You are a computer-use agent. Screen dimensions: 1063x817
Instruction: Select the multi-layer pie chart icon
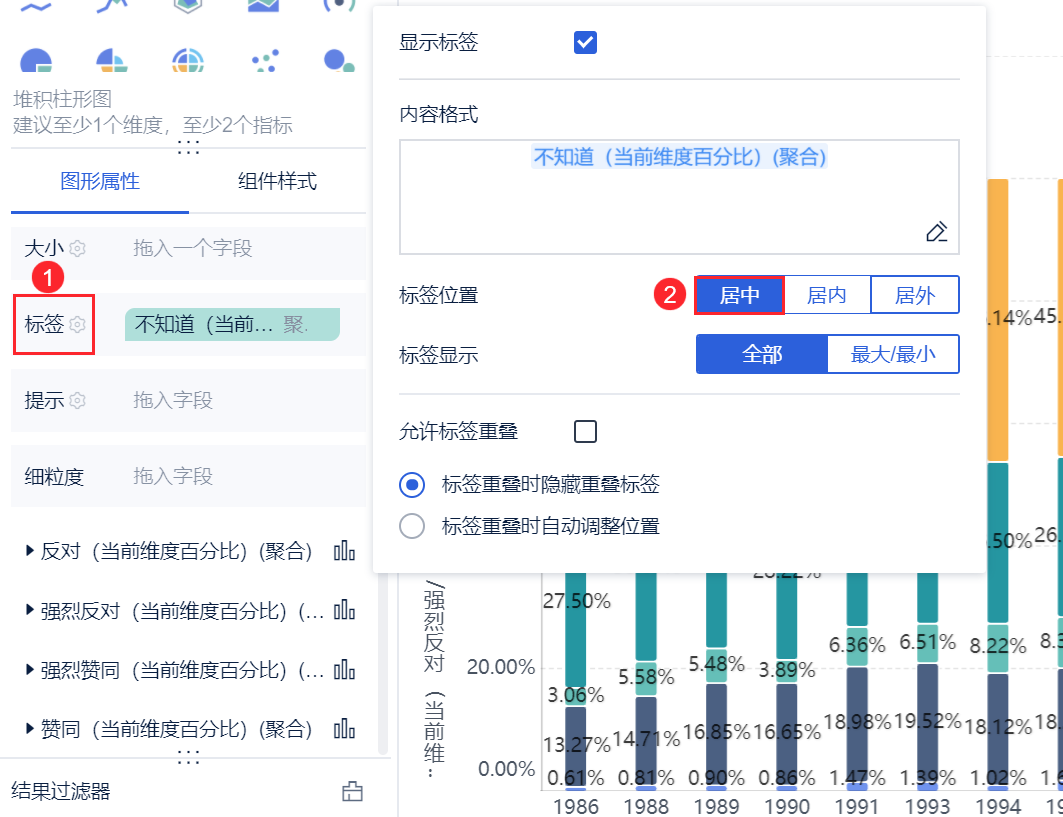(188, 62)
